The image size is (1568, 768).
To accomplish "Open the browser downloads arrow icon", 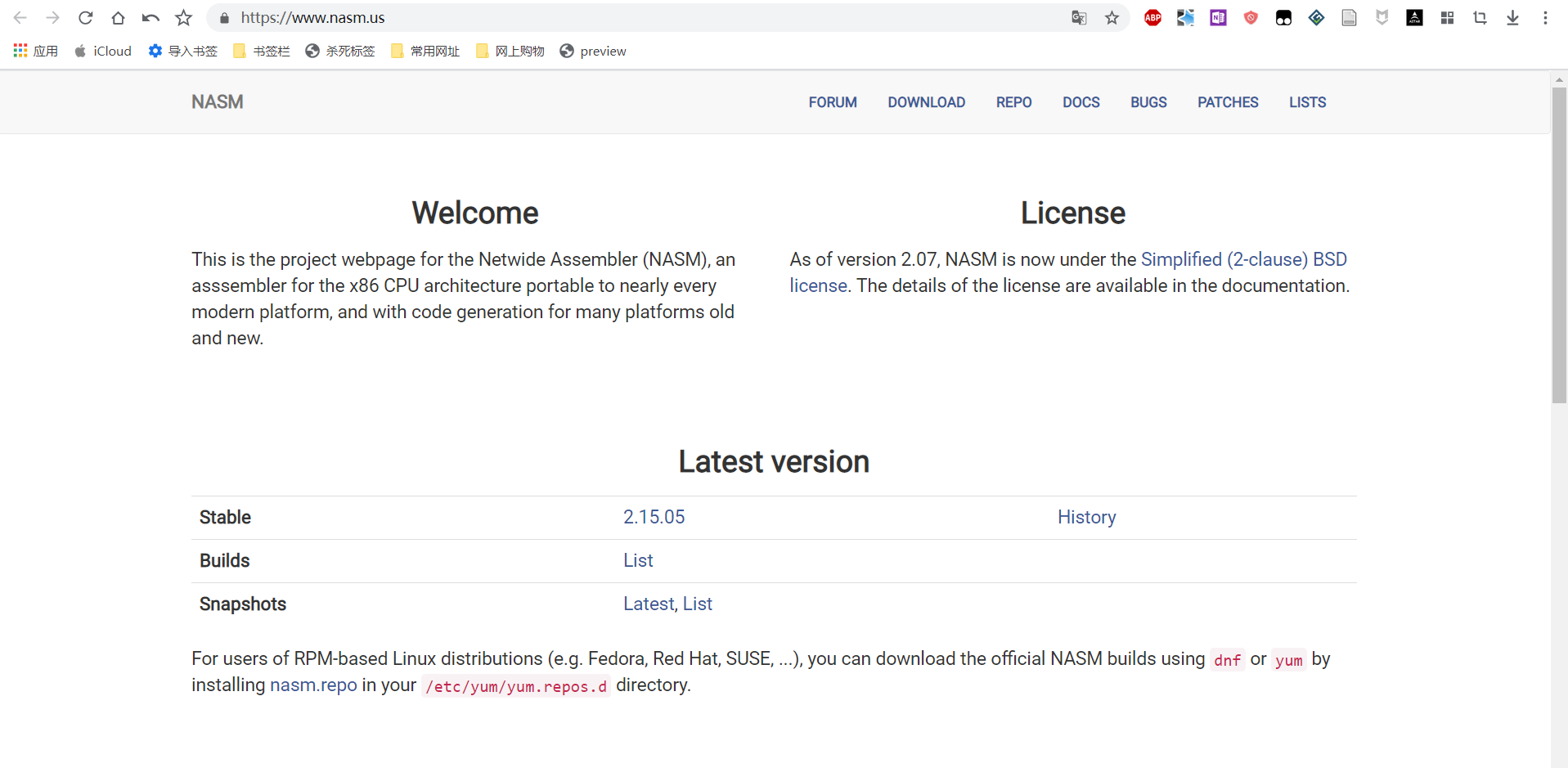I will coord(1512,18).
